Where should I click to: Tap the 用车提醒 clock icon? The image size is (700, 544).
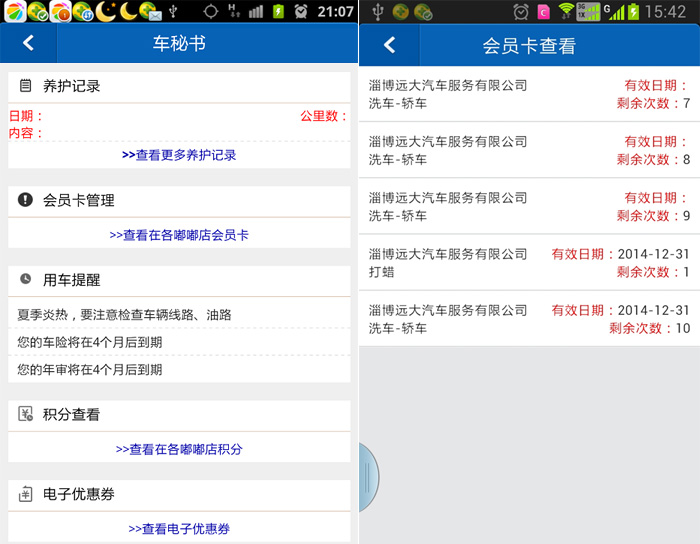[x=26, y=279]
